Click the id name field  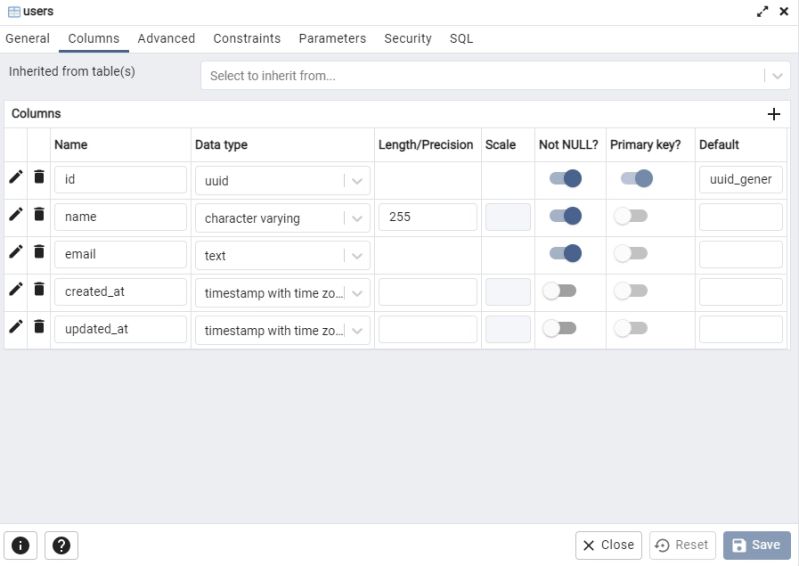point(120,179)
